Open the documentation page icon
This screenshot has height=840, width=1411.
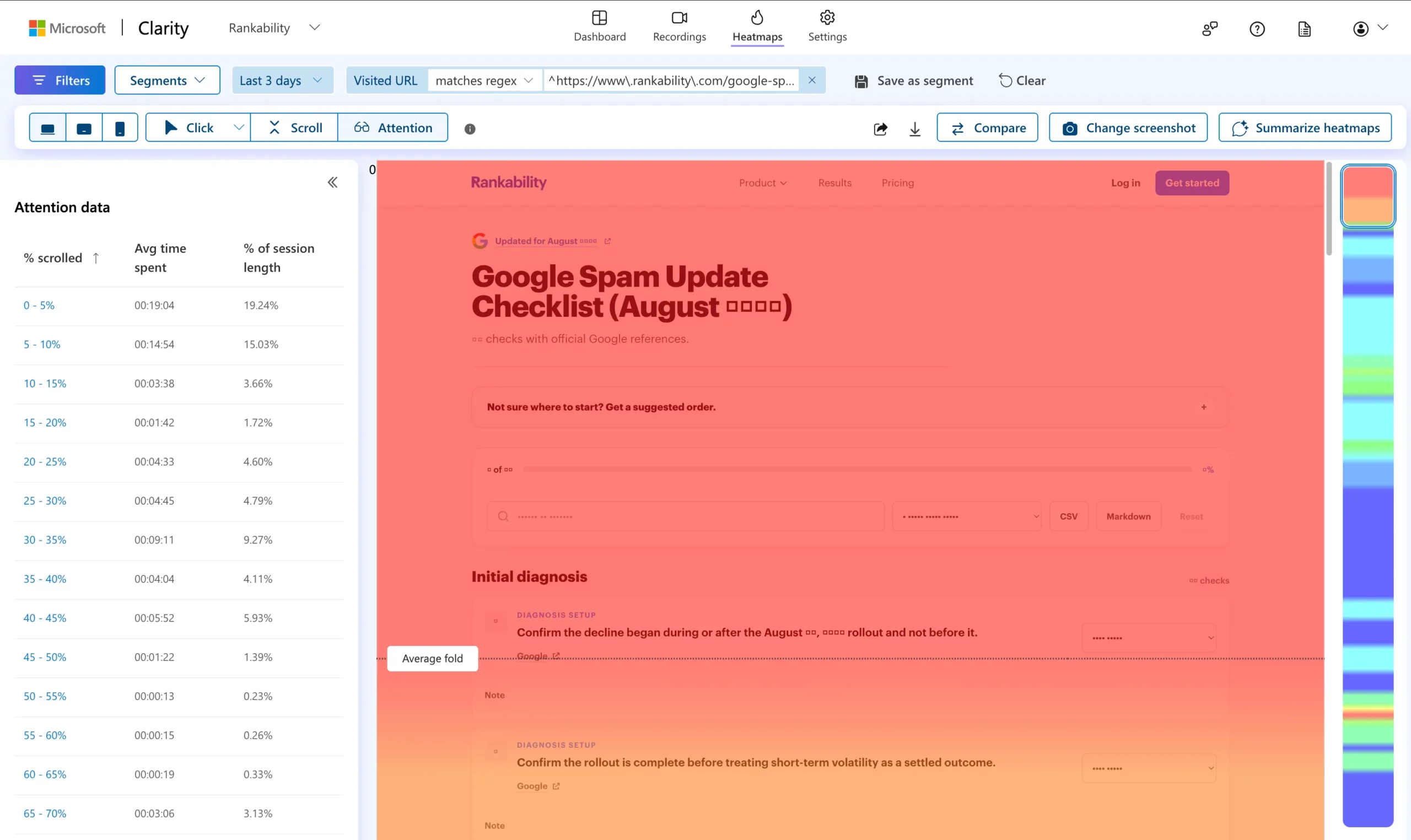[x=1304, y=29]
